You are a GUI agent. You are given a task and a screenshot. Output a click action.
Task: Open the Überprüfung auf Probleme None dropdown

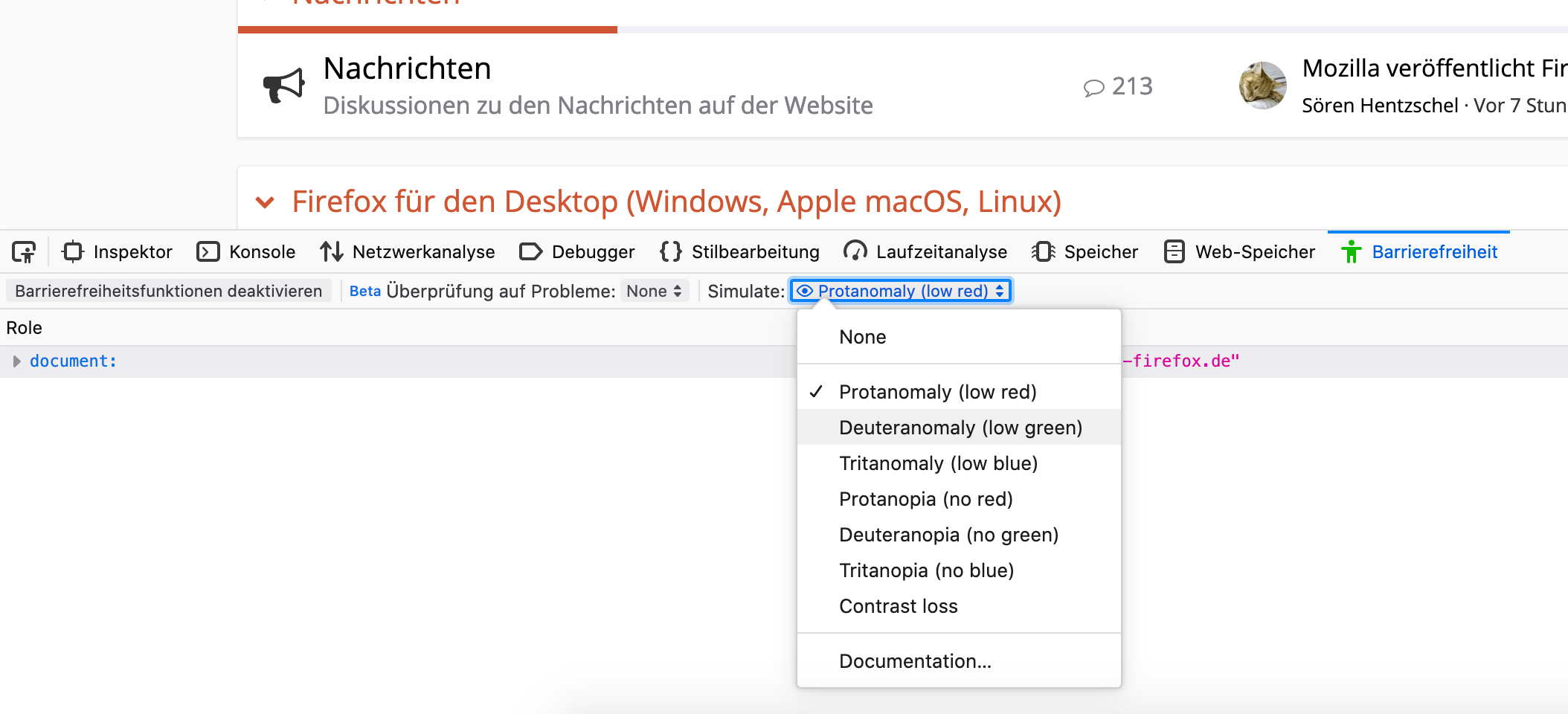tap(654, 291)
